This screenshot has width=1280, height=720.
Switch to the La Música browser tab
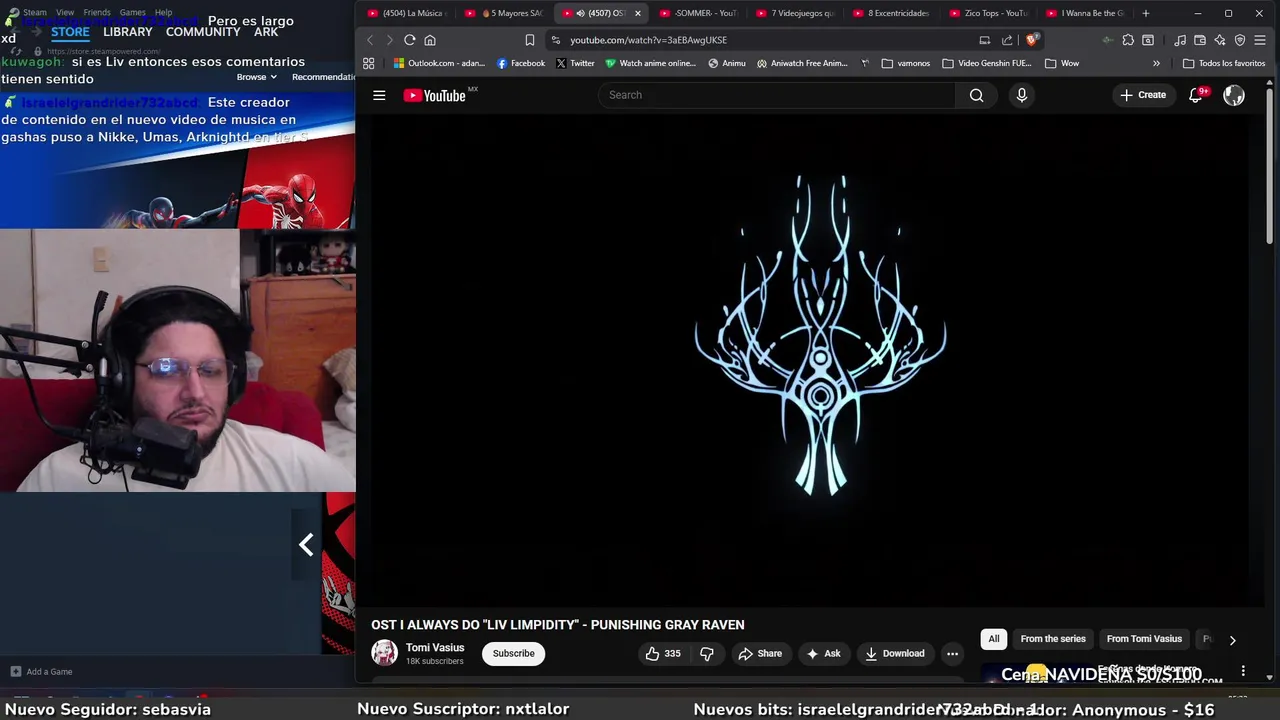pyautogui.click(x=406, y=13)
